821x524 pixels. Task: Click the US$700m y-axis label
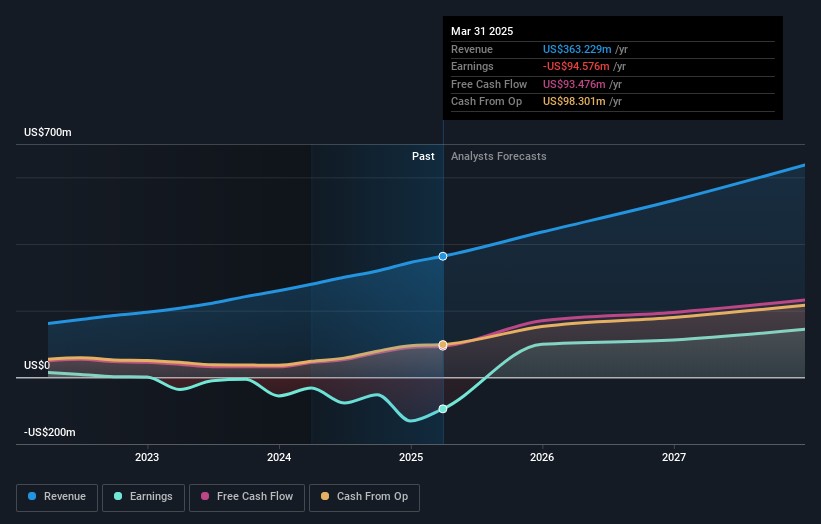(x=48, y=133)
